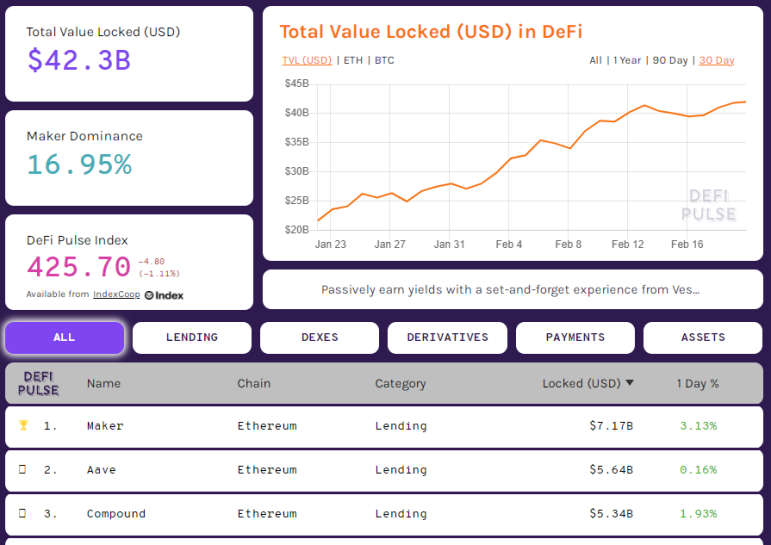771x545 pixels.
Task: Switch to the LENDING tab
Action: tap(192, 337)
